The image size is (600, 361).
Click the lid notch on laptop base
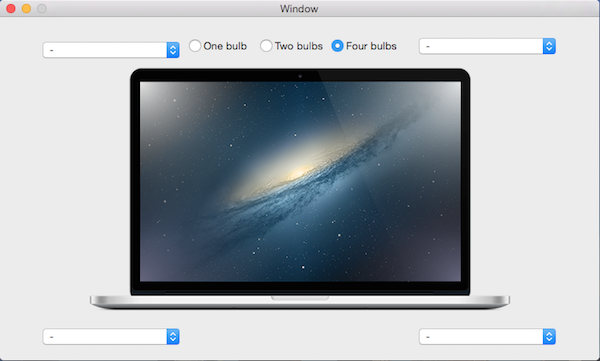click(x=300, y=298)
